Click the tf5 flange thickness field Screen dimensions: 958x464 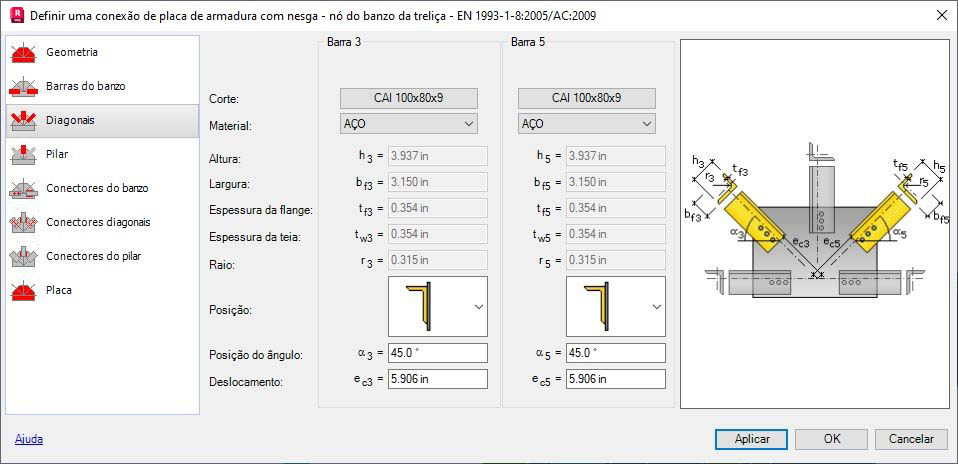616,208
